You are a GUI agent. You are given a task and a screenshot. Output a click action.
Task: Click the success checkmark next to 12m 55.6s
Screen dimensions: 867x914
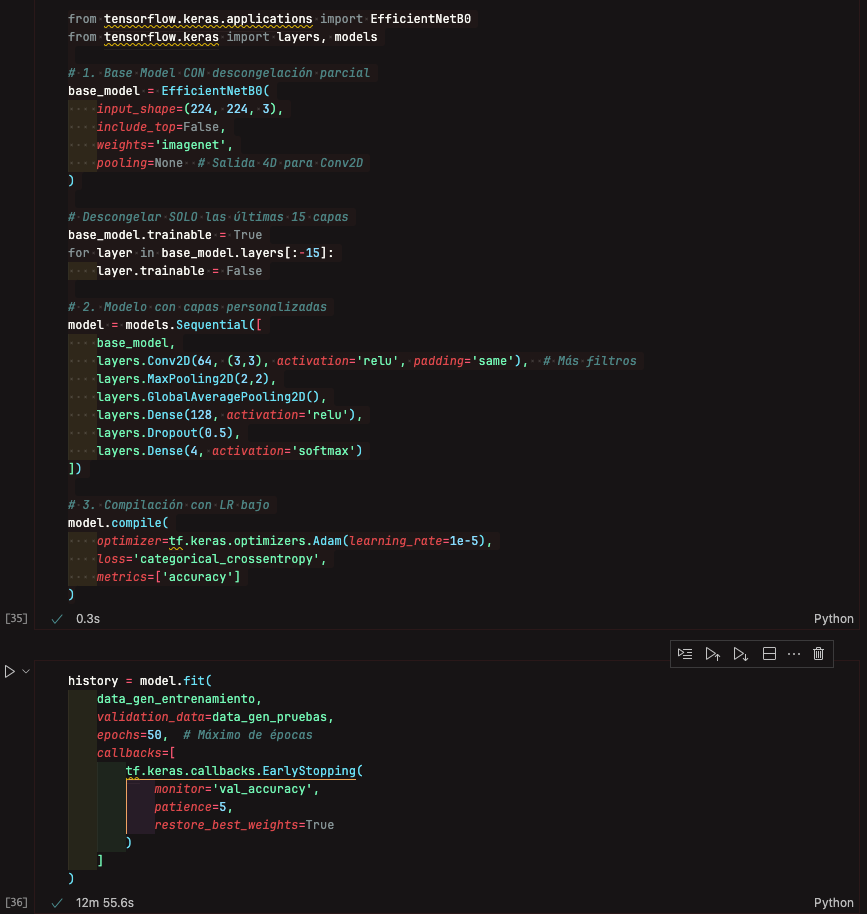[57, 903]
